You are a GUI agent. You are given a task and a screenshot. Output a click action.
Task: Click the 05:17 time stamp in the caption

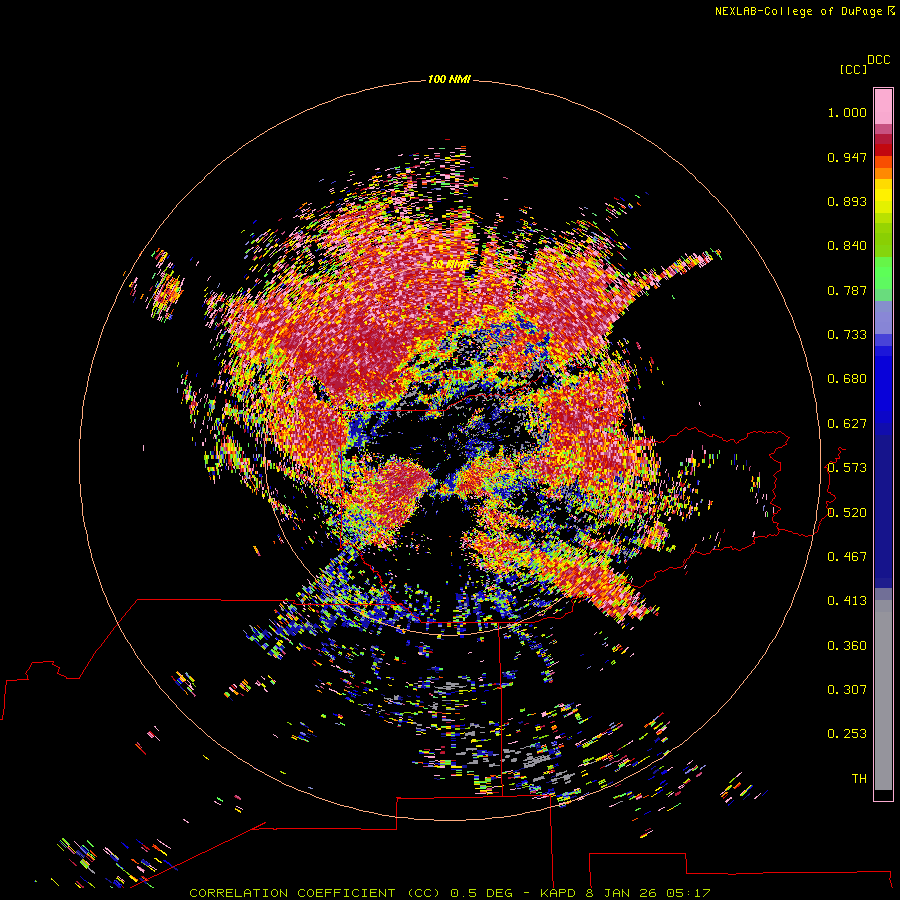click(688, 893)
